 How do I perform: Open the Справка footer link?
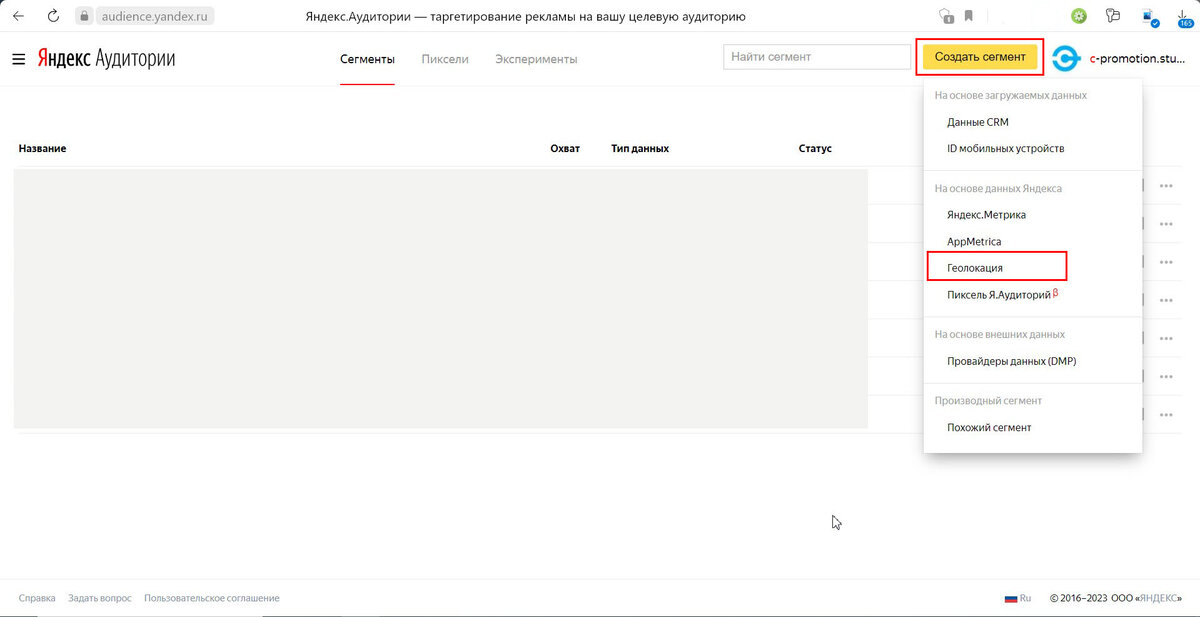click(37, 598)
